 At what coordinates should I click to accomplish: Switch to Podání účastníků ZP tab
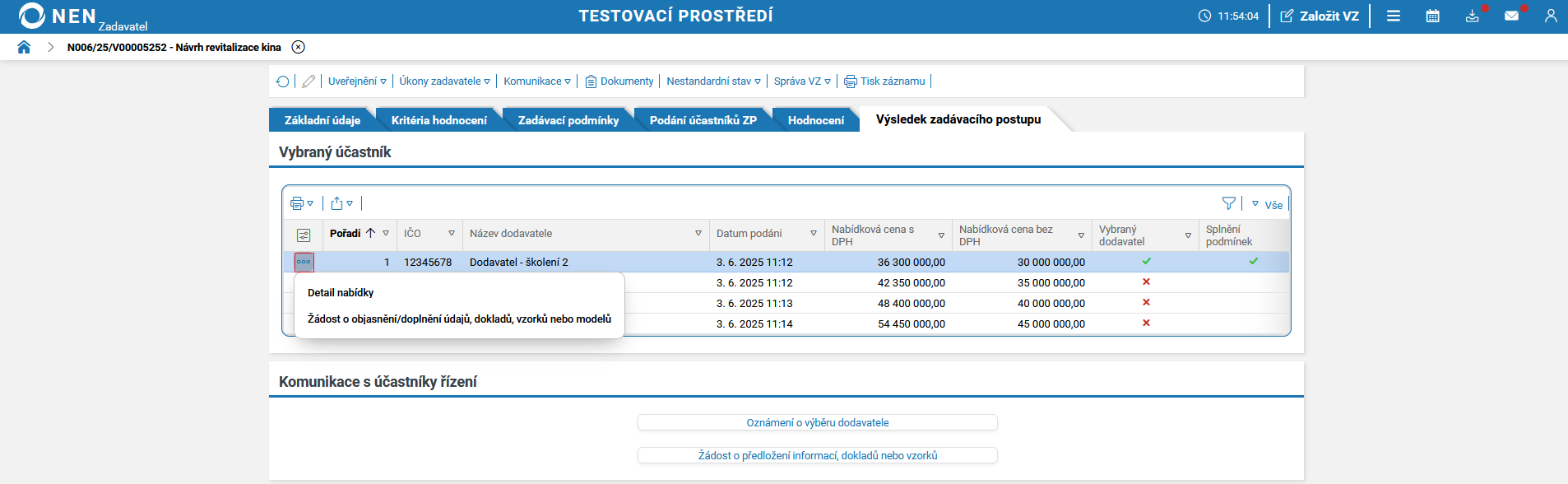coord(703,120)
